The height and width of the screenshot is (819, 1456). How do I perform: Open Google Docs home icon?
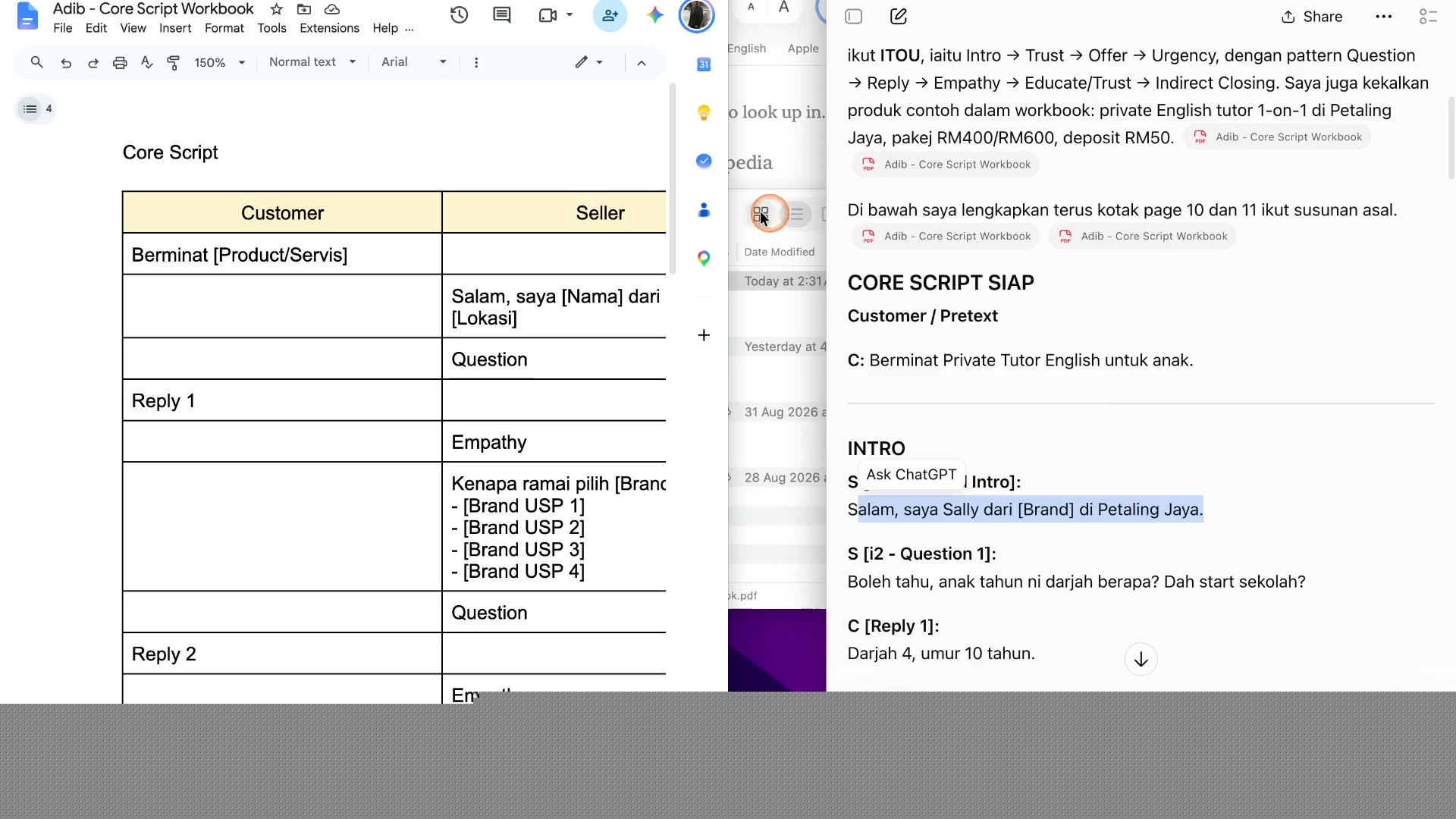coord(27,16)
